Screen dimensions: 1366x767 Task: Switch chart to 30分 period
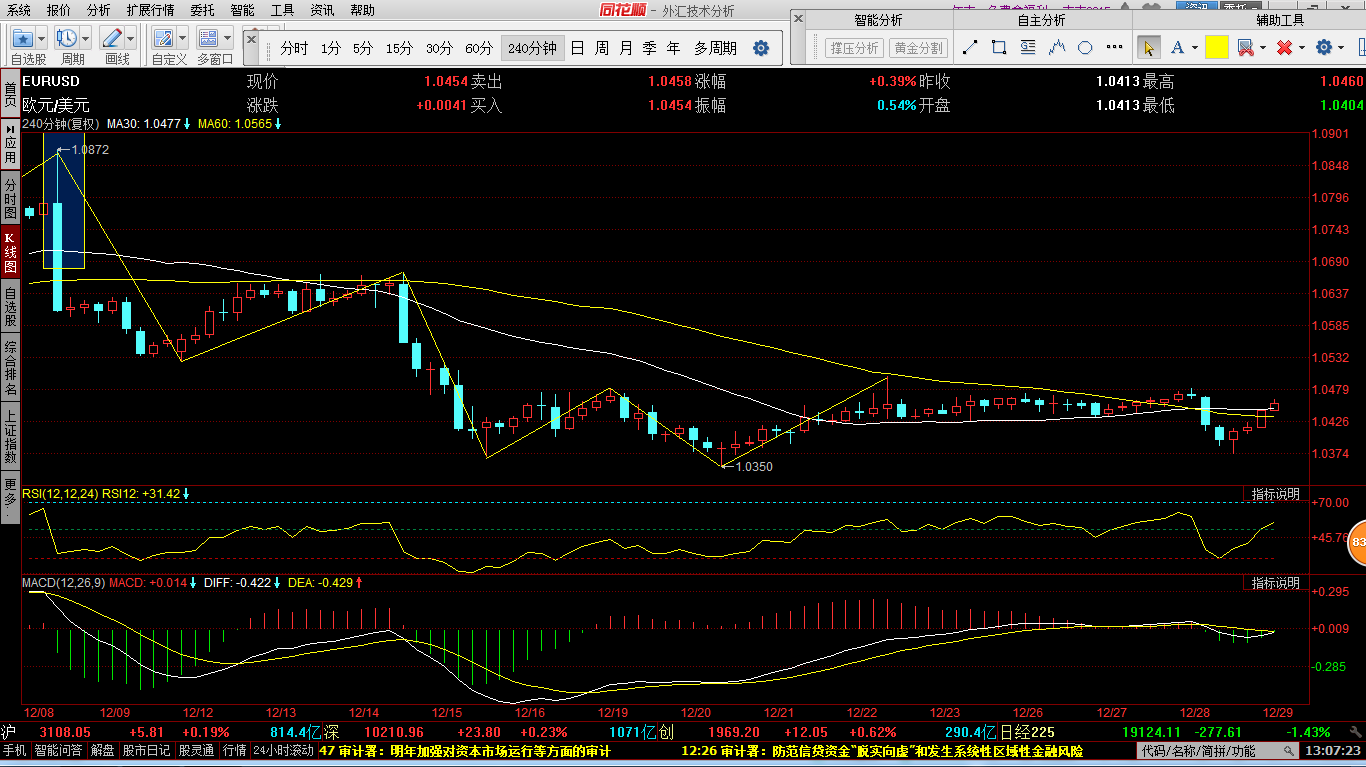[439, 48]
